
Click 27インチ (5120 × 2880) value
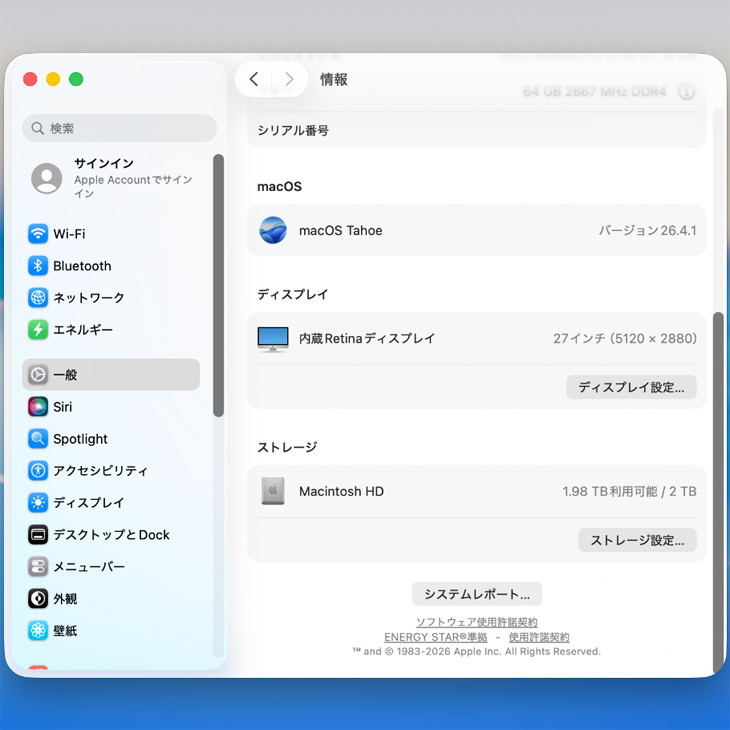click(x=625, y=338)
